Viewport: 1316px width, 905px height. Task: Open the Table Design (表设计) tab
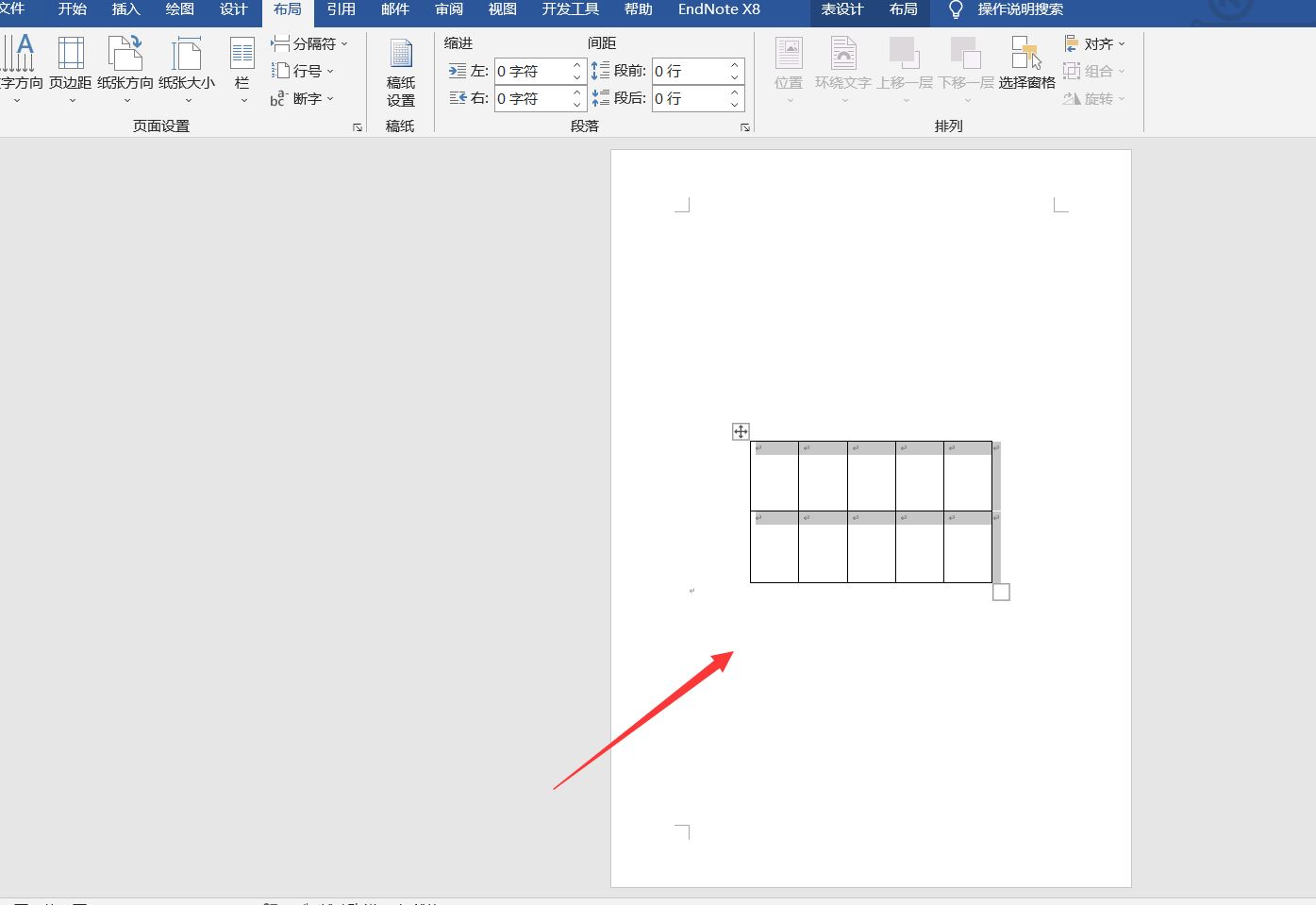[842, 9]
